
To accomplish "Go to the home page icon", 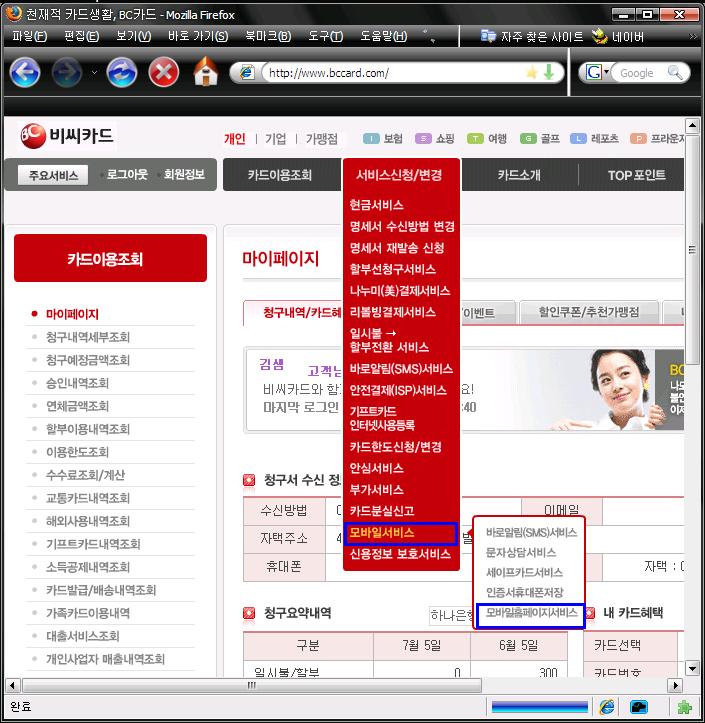I will pos(206,71).
